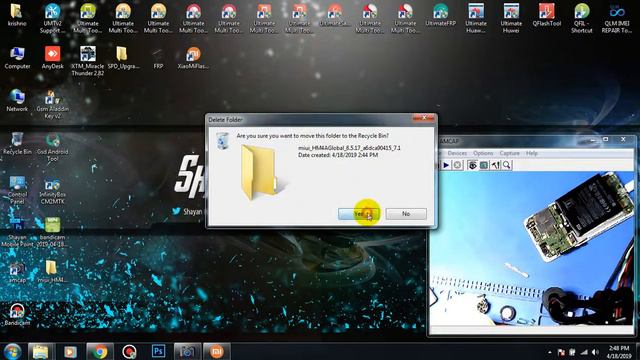Select the UltimateFRP desktop icon
This screenshot has width=640, height=360.
tap(440, 15)
